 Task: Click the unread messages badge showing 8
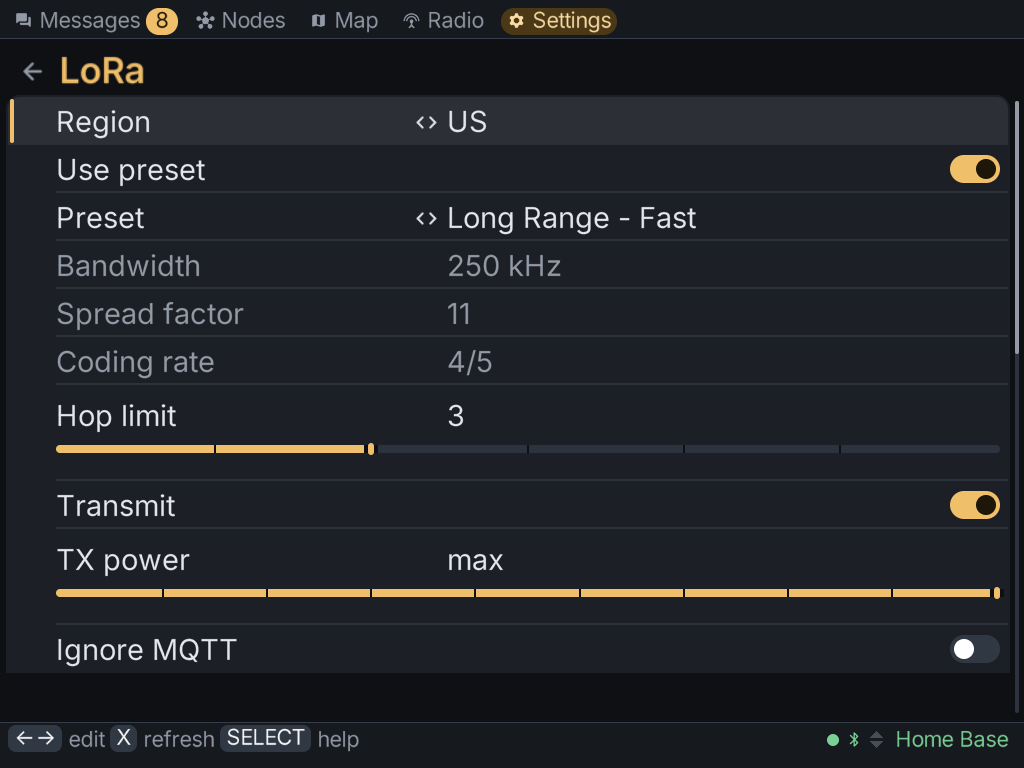tap(161, 21)
